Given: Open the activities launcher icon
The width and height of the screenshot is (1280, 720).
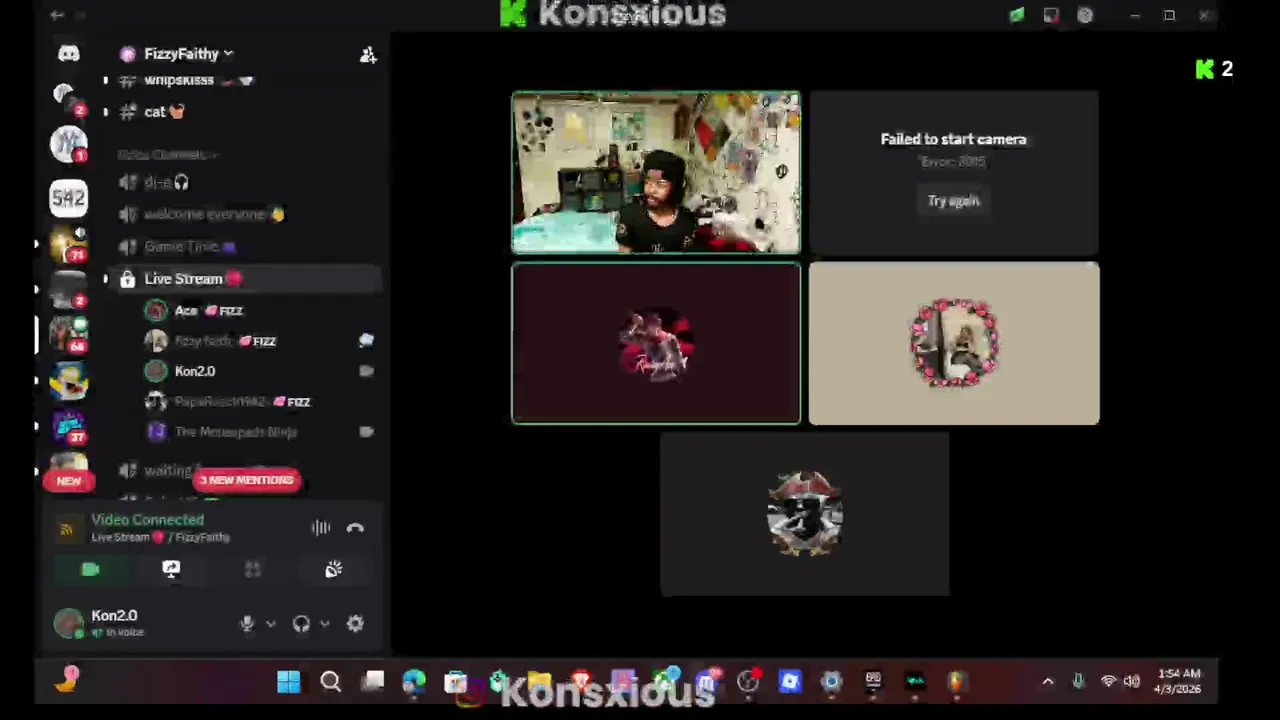Looking at the screenshot, I should (252, 569).
